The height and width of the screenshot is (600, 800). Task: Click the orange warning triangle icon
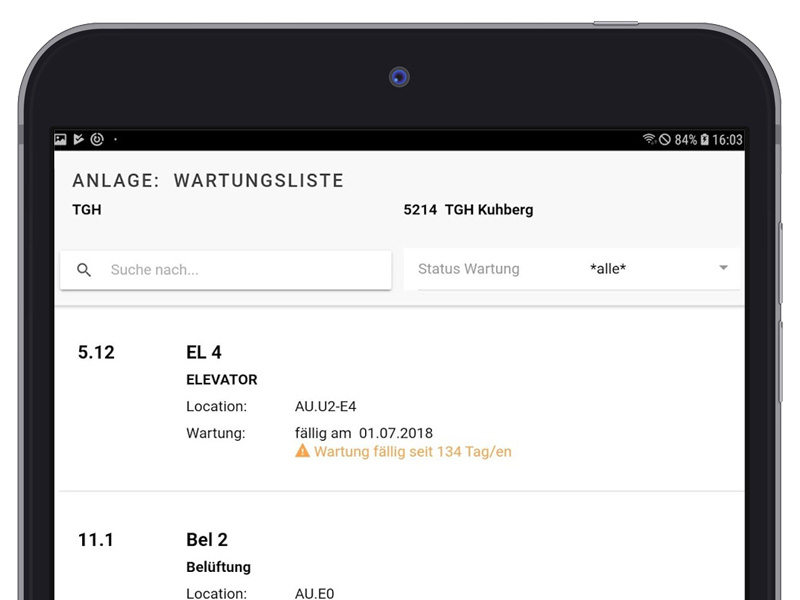point(303,451)
